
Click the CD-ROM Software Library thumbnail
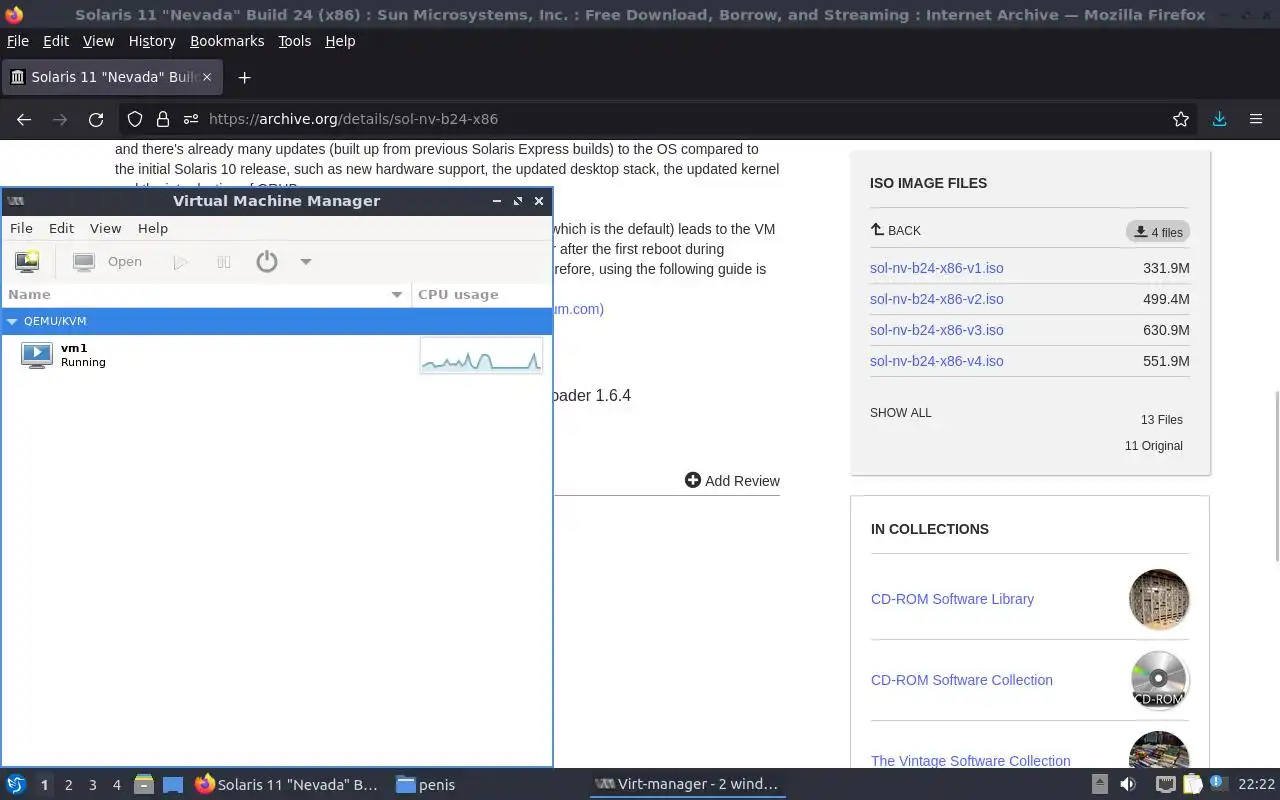click(x=1159, y=599)
